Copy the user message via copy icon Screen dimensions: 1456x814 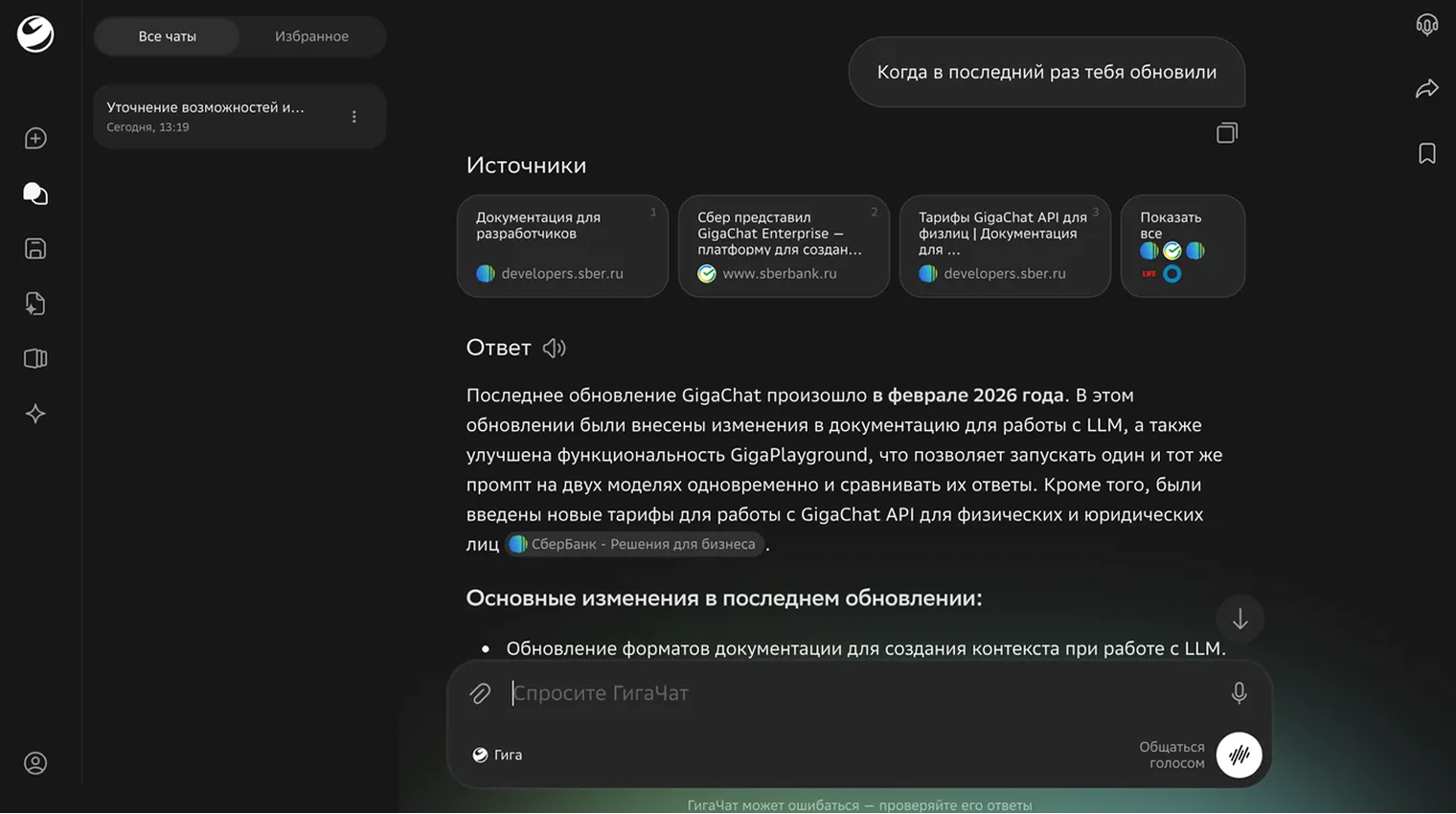(x=1226, y=132)
